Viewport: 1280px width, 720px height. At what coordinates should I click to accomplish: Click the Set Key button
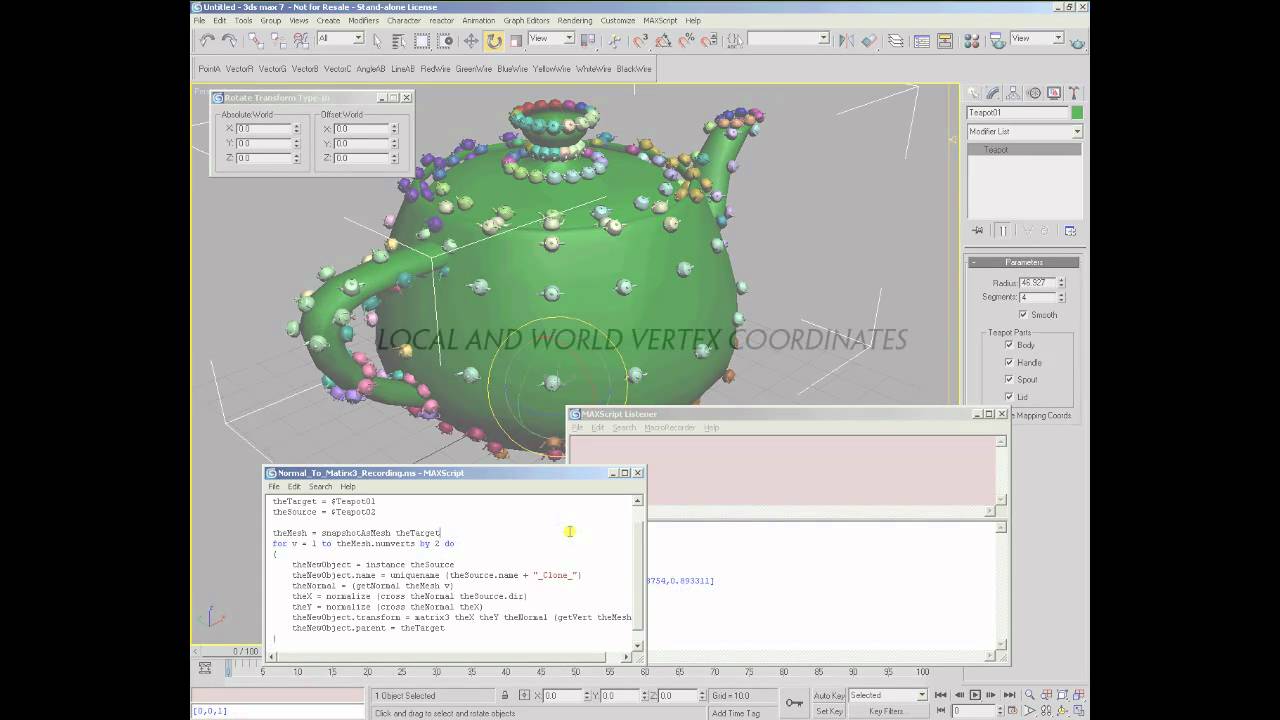coord(829,711)
